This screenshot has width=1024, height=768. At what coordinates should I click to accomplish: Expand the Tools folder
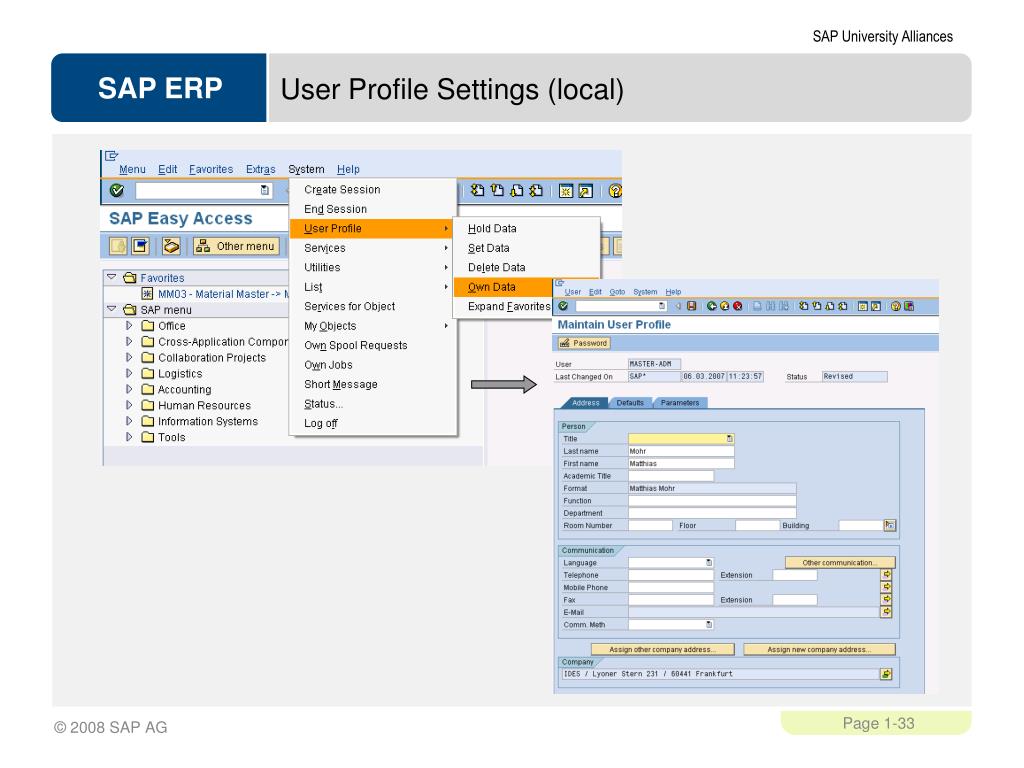[129, 437]
